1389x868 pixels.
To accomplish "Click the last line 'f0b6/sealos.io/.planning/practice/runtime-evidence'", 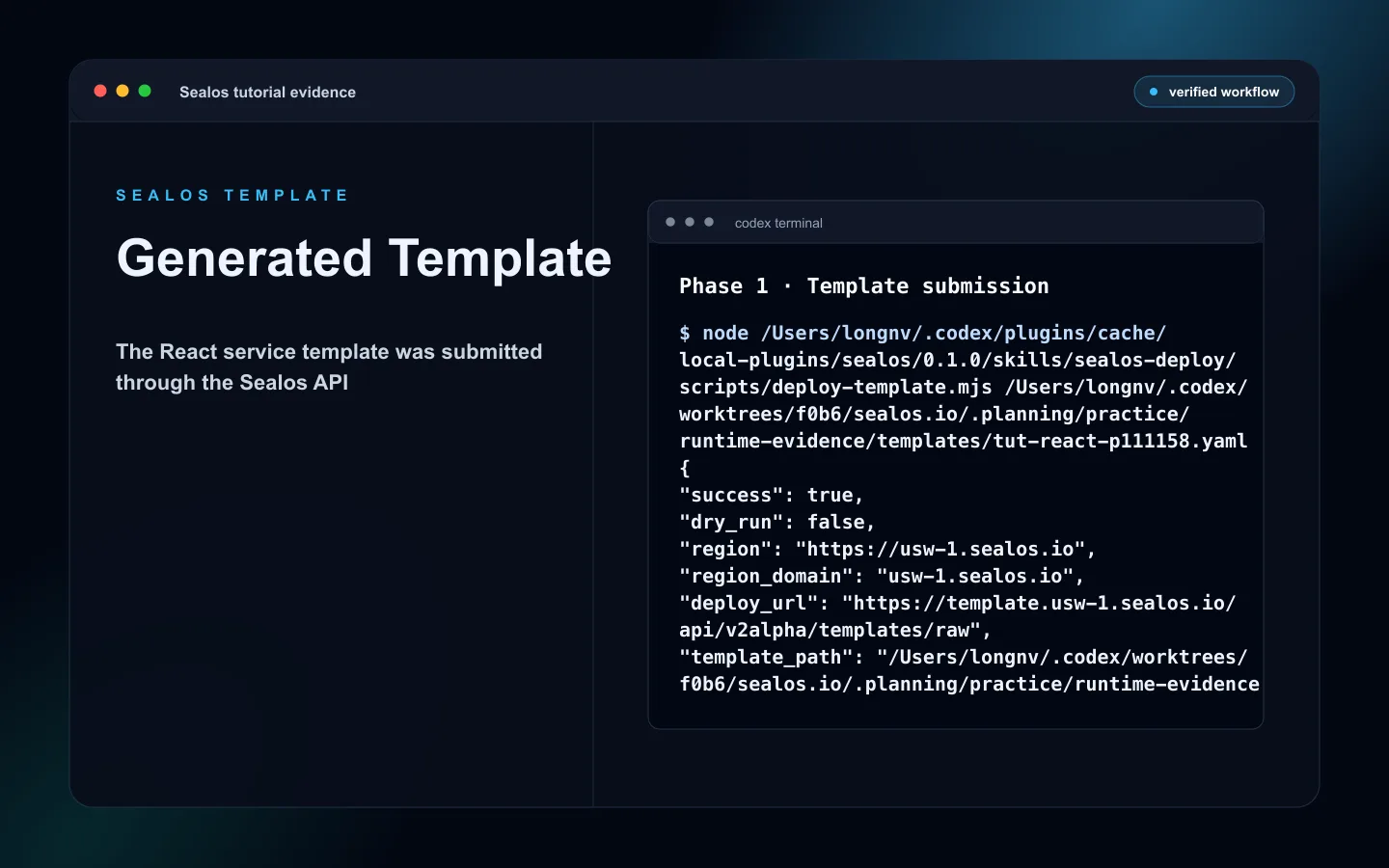I will (x=969, y=685).
